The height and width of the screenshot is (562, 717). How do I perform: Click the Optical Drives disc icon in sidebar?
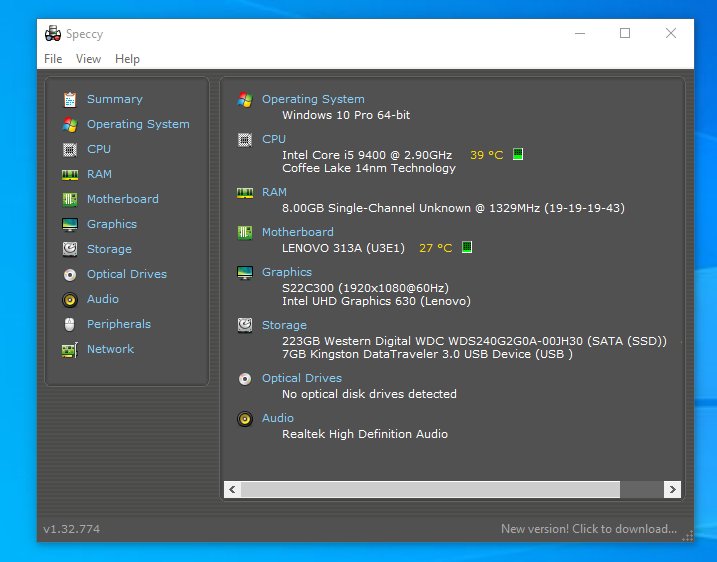70,274
